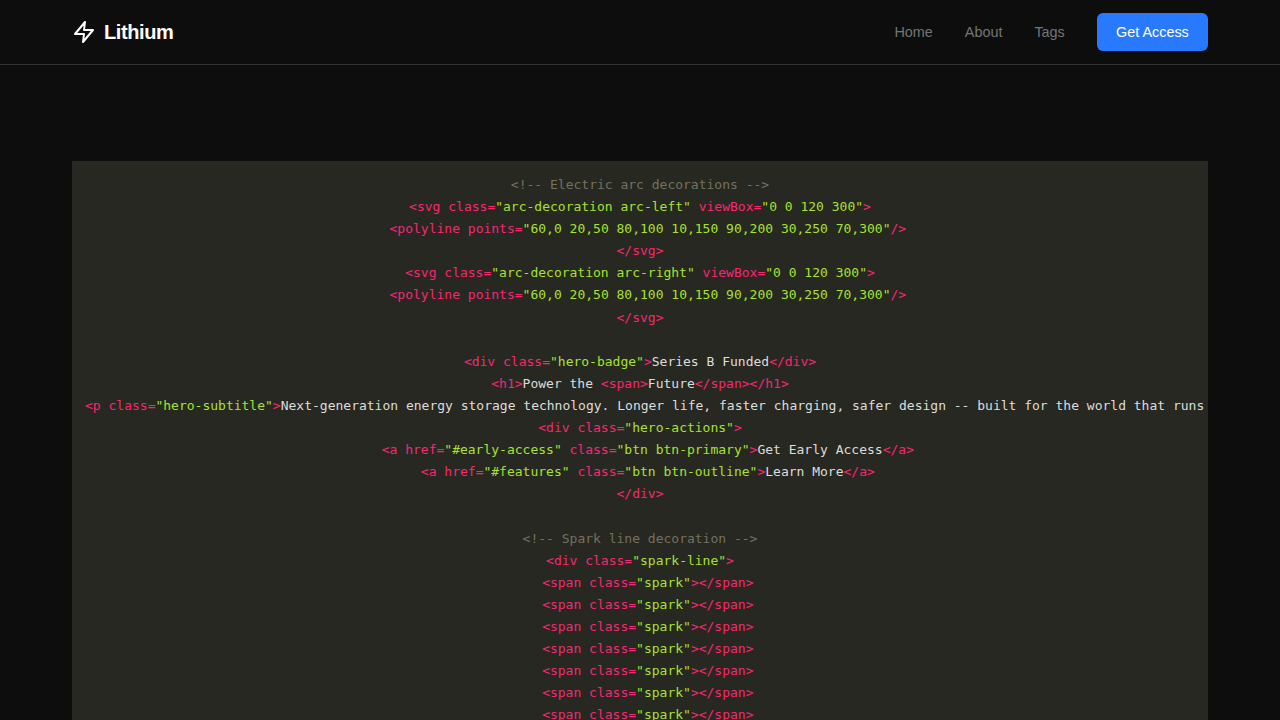The height and width of the screenshot is (720, 1280).
Task: Select the spark-line div opening tag
Action: 640,561
